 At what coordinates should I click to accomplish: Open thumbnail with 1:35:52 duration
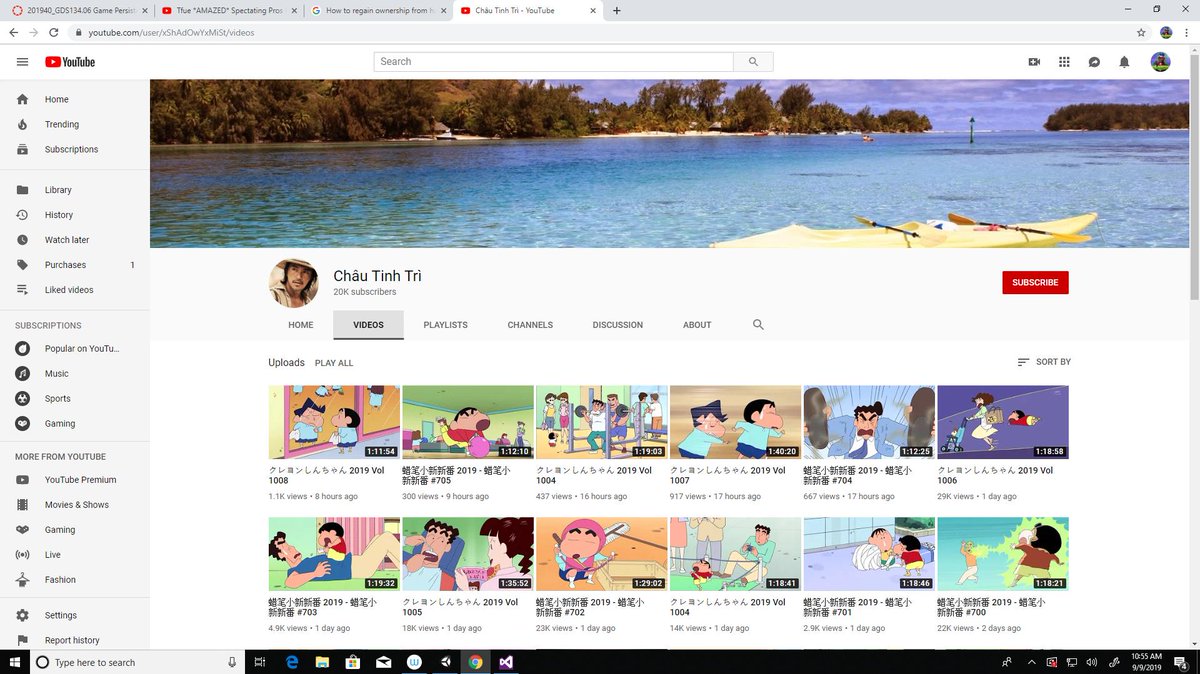tap(468, 554)
